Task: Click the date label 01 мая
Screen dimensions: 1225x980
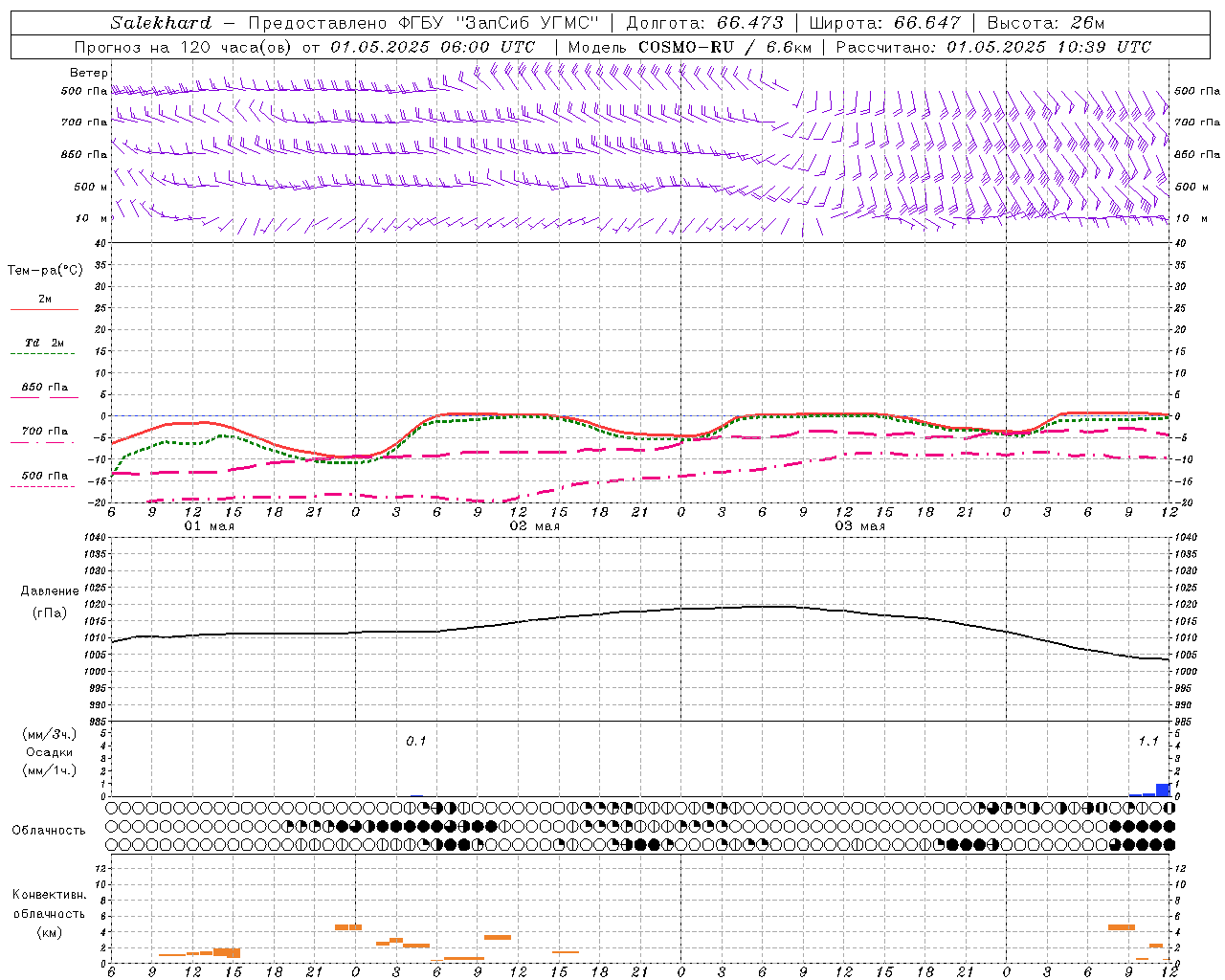Action: coord(210,526)
